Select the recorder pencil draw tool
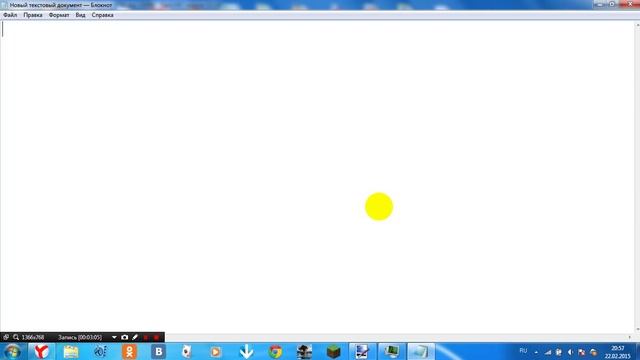This screenshot has height=360, width=640. point(135,337)
